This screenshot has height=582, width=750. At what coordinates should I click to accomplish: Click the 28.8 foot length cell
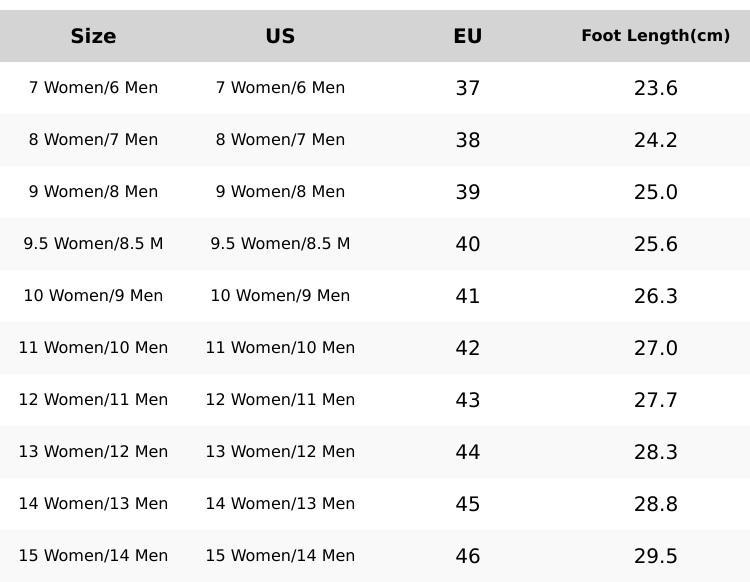coord(655,504)
